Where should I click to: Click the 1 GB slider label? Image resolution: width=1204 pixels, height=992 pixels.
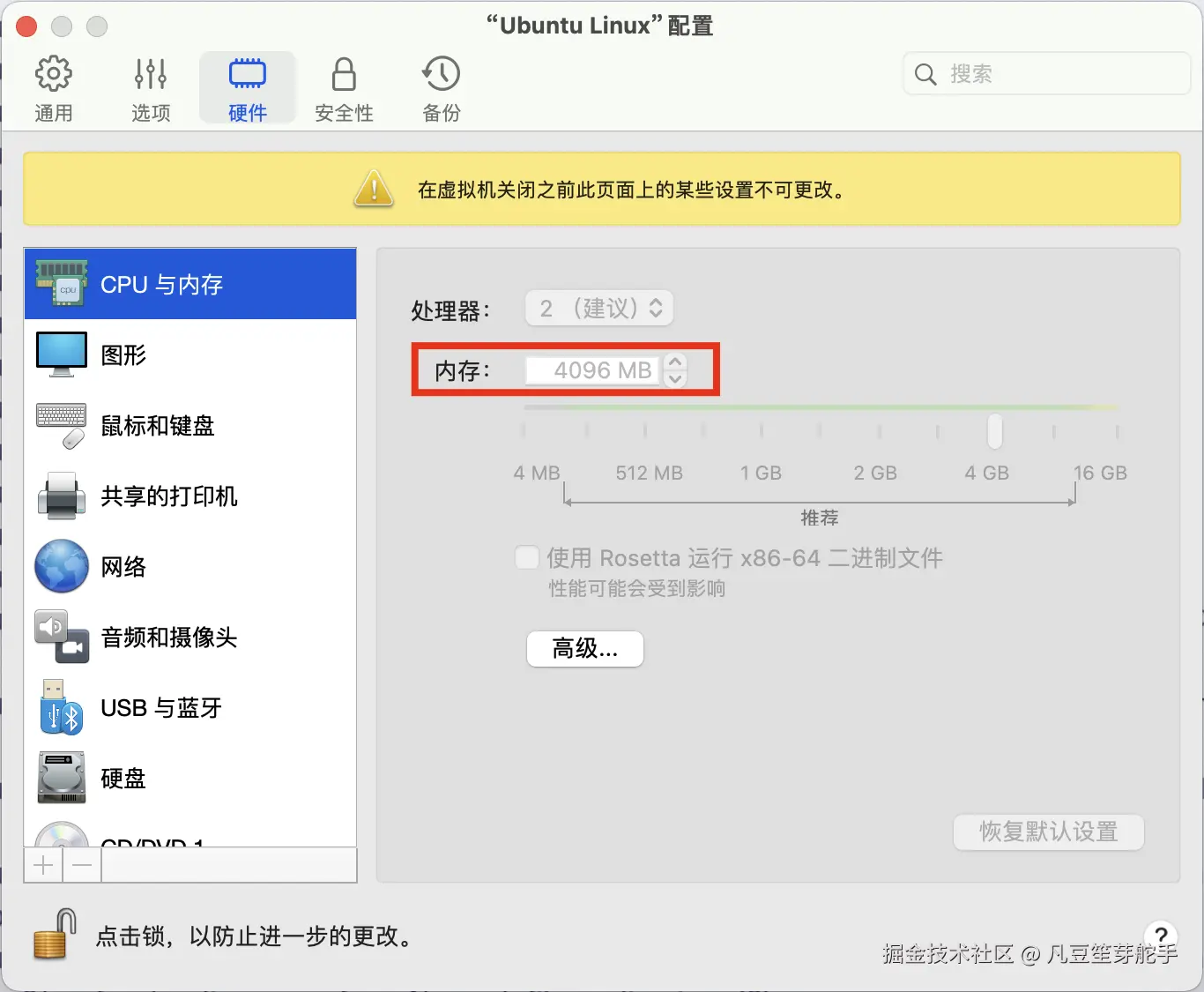click(761, 473)
